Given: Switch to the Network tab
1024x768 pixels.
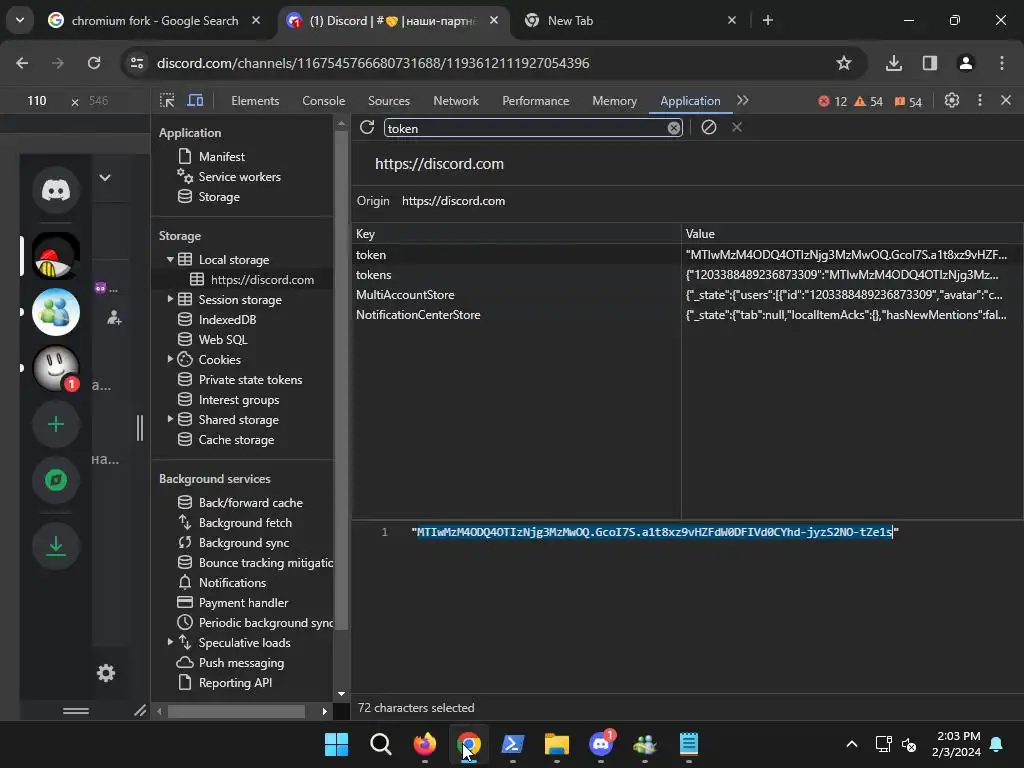Looking at the screenshot, I should click(x=456, y=101).
